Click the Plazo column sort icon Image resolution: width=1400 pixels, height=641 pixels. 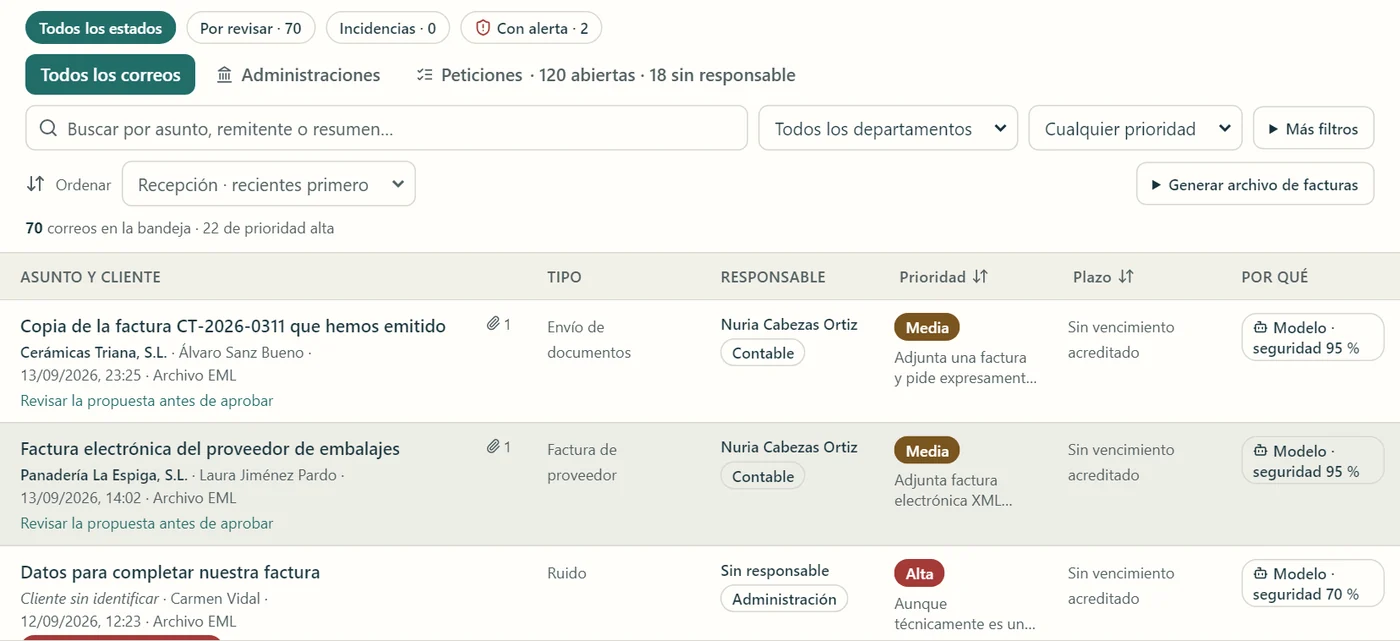pos(1126,276)
